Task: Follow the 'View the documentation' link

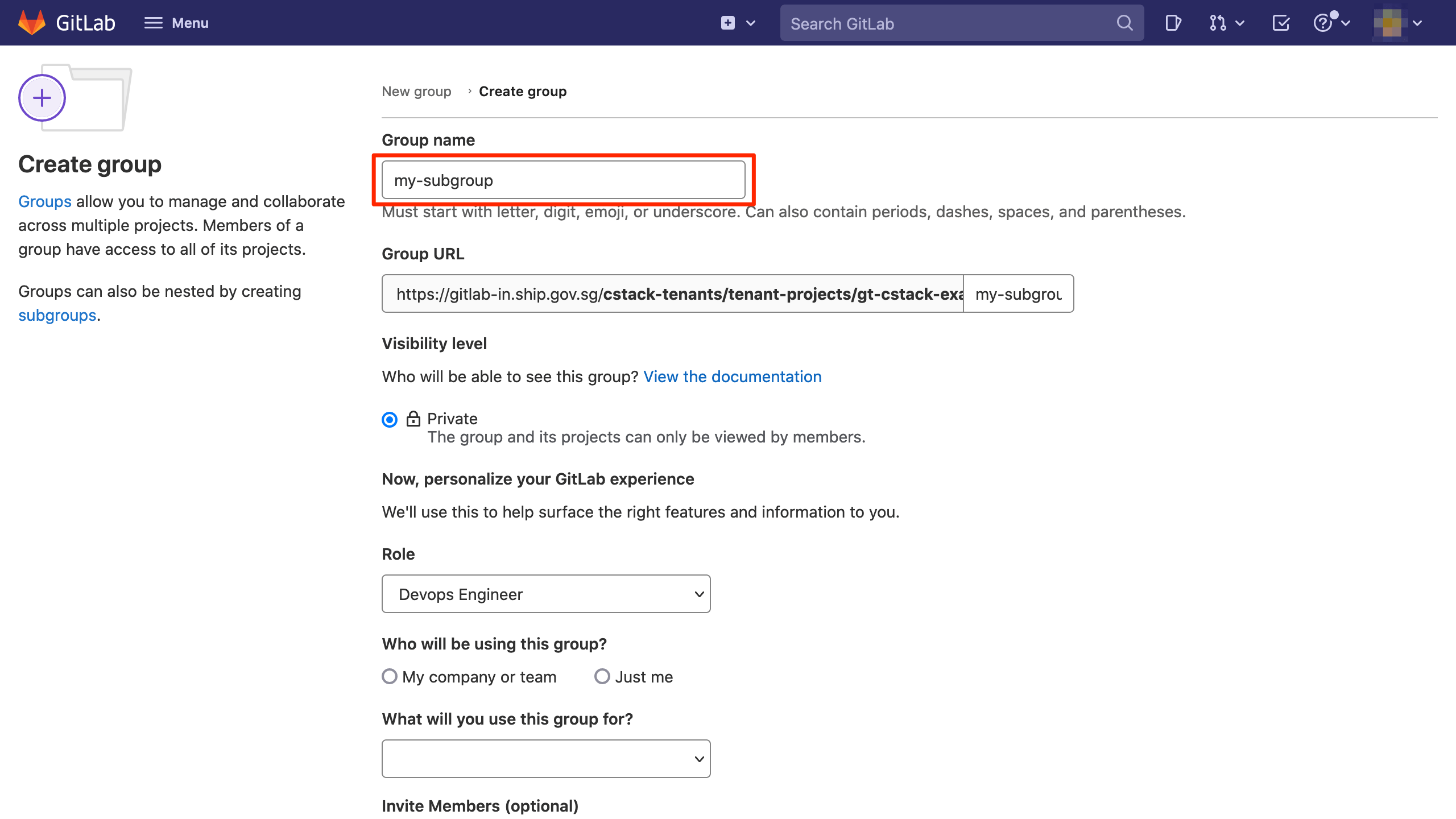Action: click(733, 377)
